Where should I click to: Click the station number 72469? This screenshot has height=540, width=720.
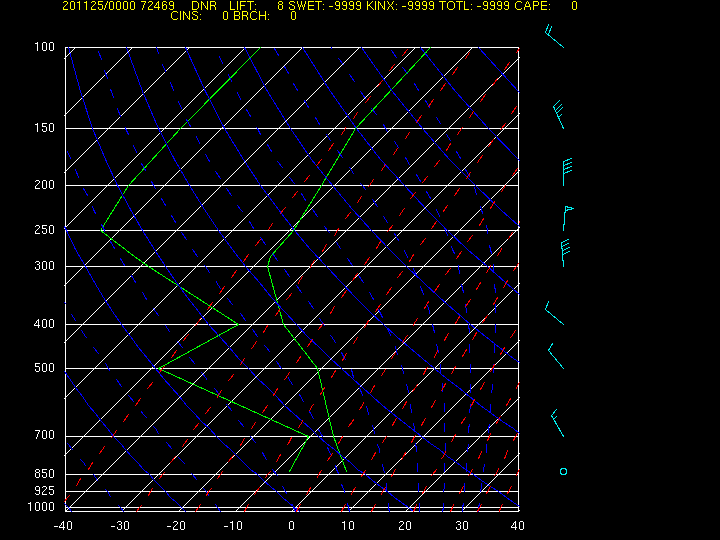coord(158,6)
